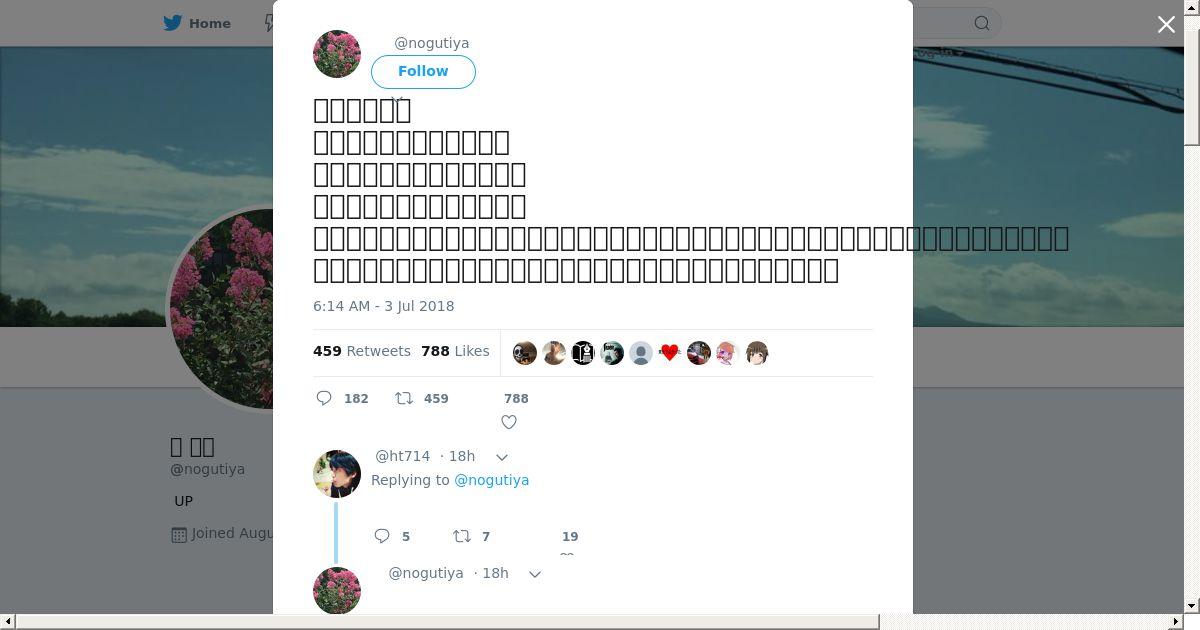This screenshot has width=1200, height=630.
Task: Open the @nogutiya link in Replying to
Action: tap(492, 480)
